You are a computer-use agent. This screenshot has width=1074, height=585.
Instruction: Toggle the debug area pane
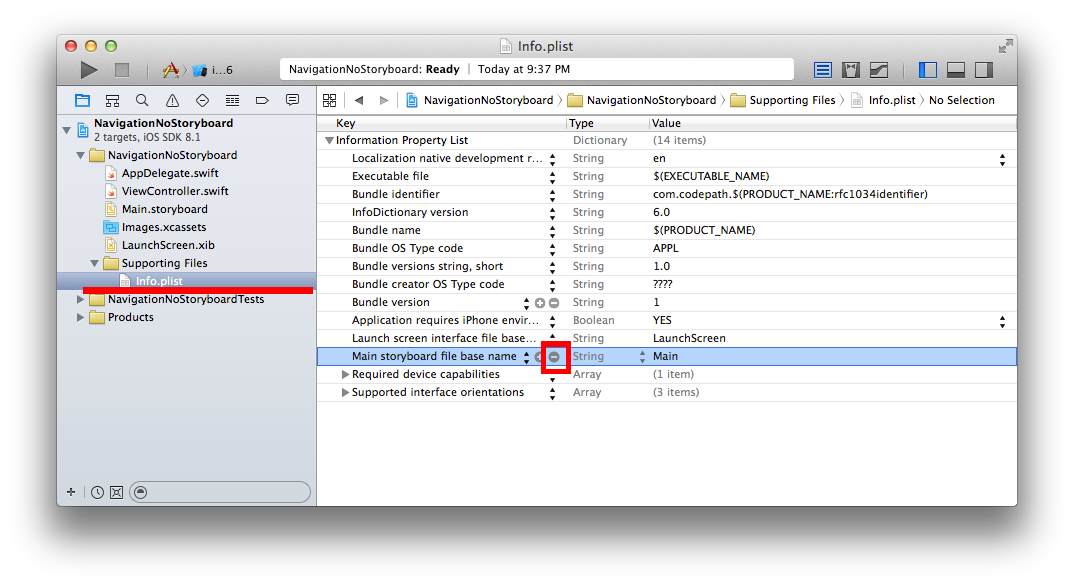(x=956, y=70)
